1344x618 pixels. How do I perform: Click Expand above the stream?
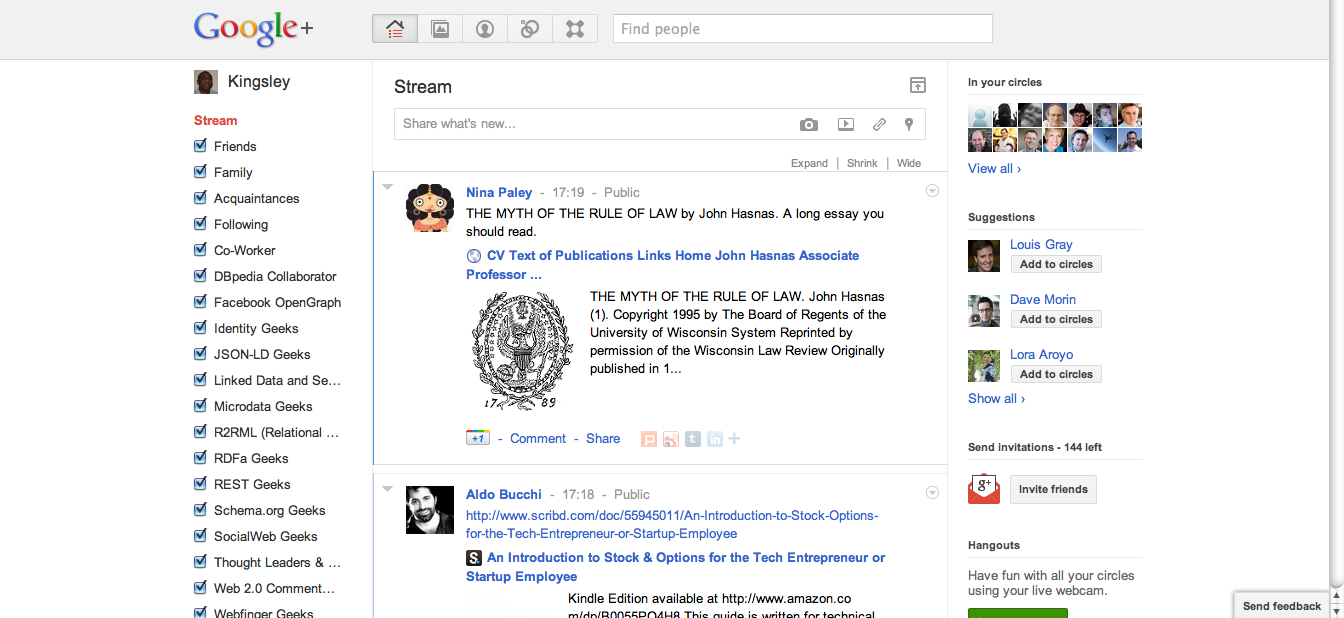click(x=809, y=163)
